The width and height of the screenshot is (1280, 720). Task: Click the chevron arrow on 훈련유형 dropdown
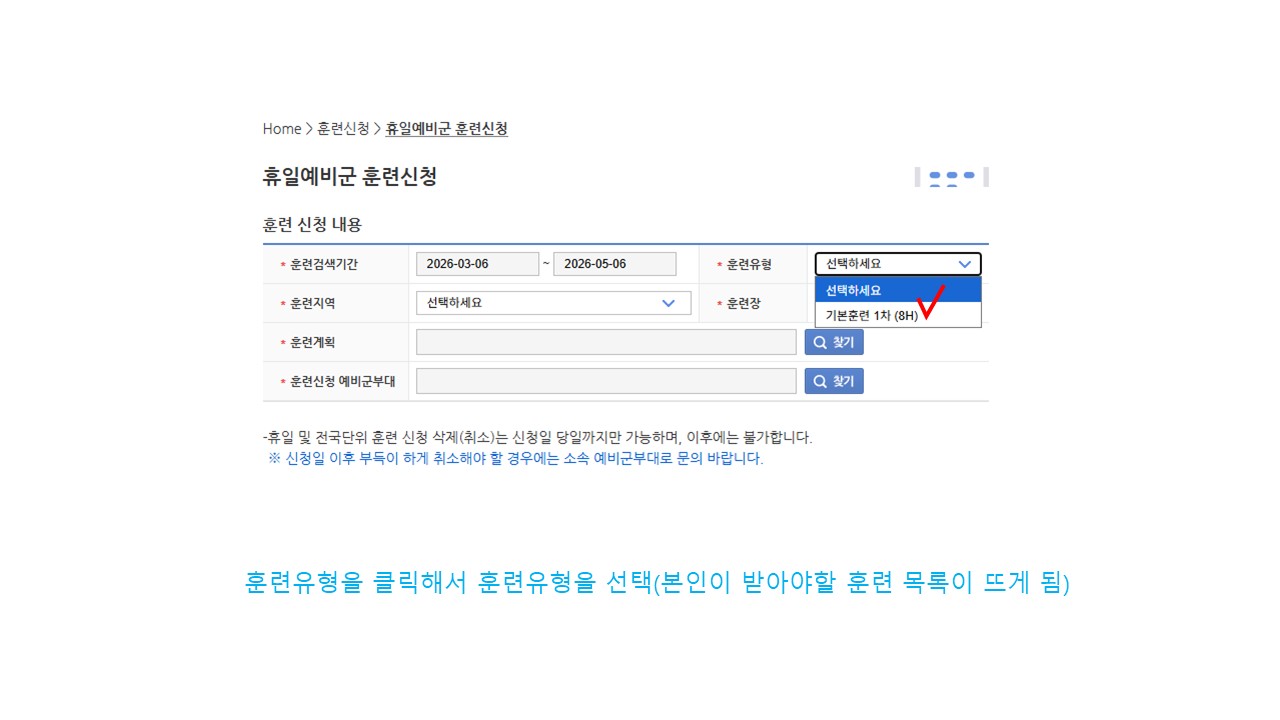[x=964, y=264]
